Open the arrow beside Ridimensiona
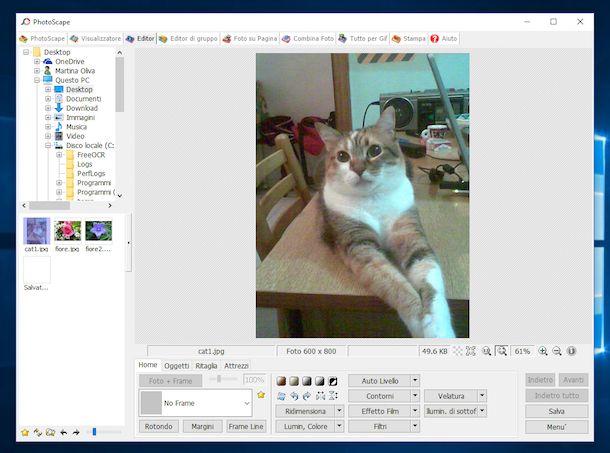Image resolution: width=610 pixels, height=453 pixels. [339, 411]
